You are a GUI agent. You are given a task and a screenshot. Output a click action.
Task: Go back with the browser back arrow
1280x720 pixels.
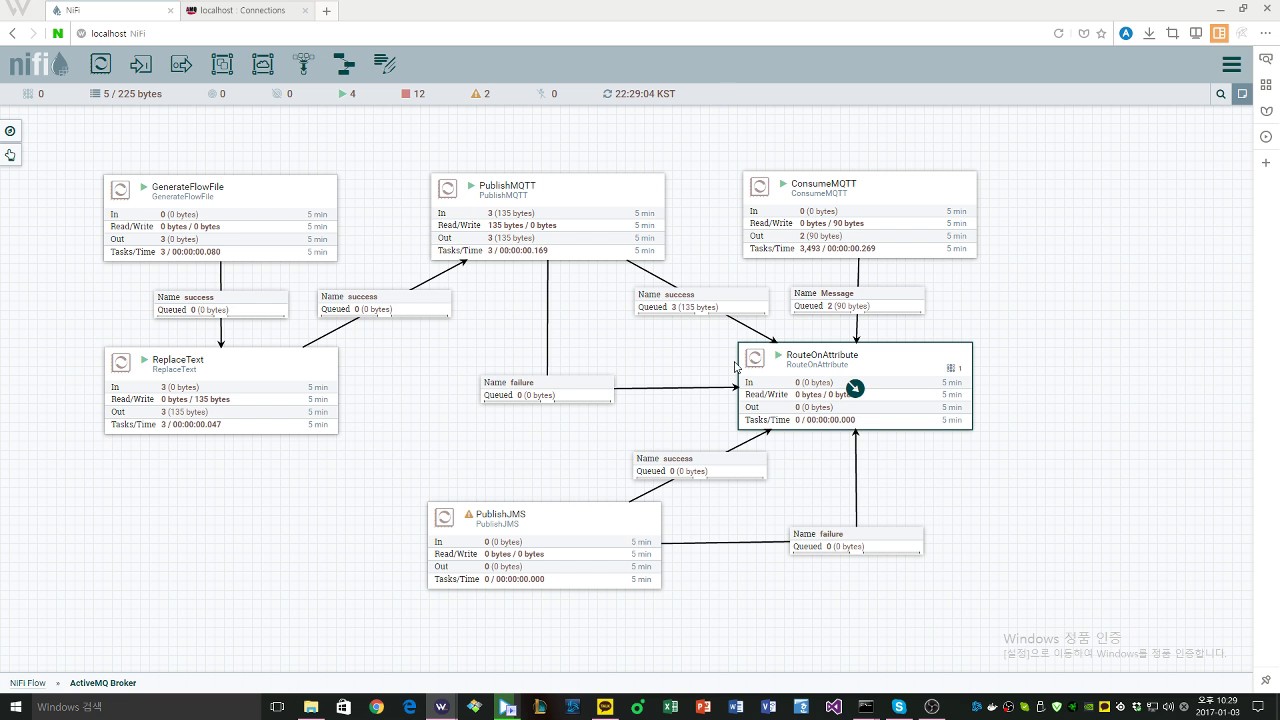[x=13, y=33]
